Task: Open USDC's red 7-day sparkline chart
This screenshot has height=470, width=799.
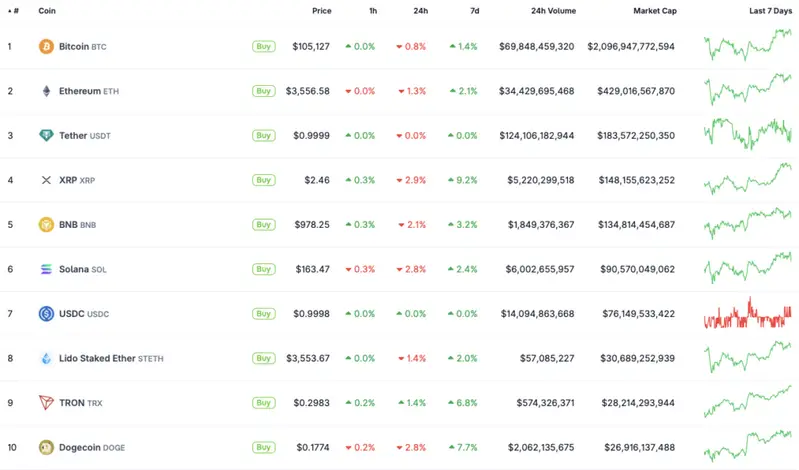Action: pyautogui.click(x=746, y=314)
